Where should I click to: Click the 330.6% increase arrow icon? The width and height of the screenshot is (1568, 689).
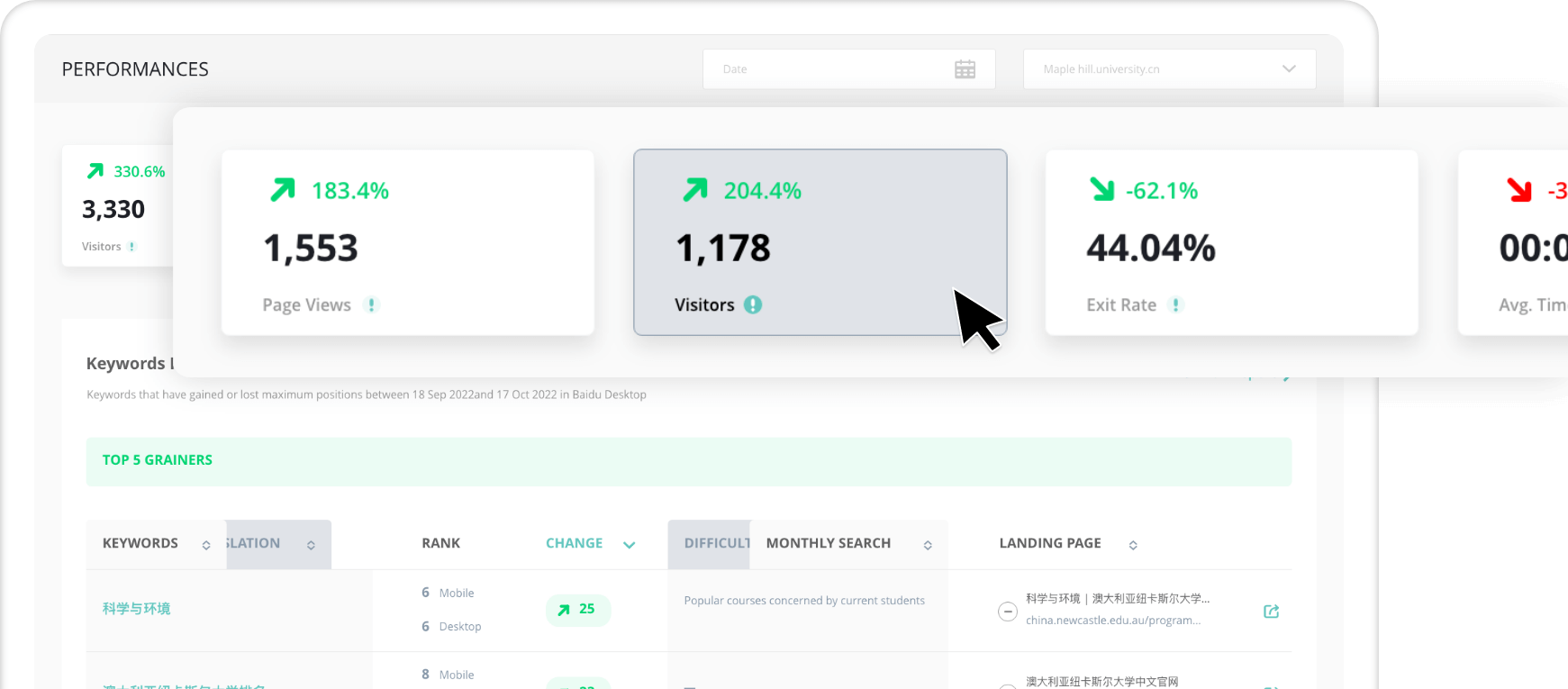pos(95,171)
